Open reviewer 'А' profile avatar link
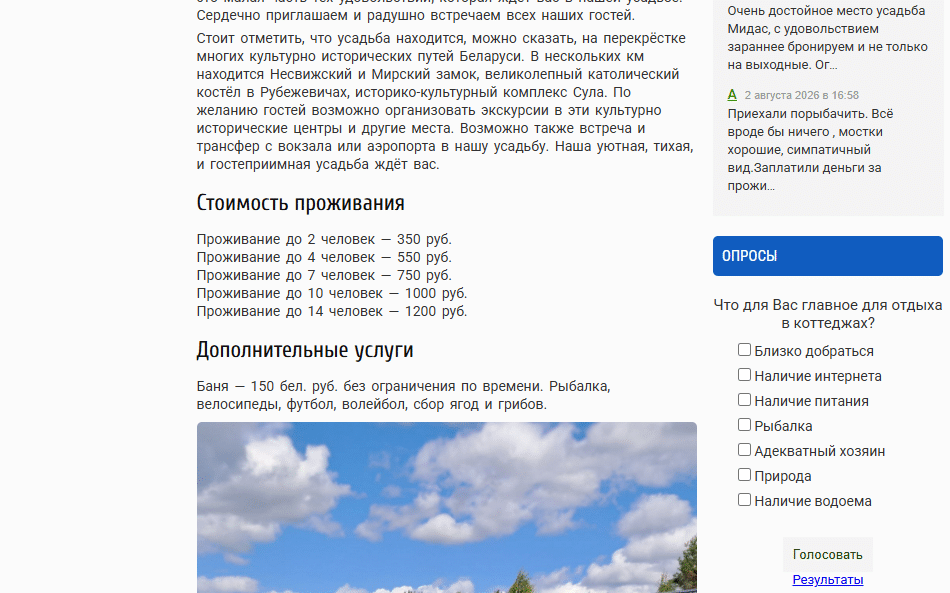 [x=732, y=94]
